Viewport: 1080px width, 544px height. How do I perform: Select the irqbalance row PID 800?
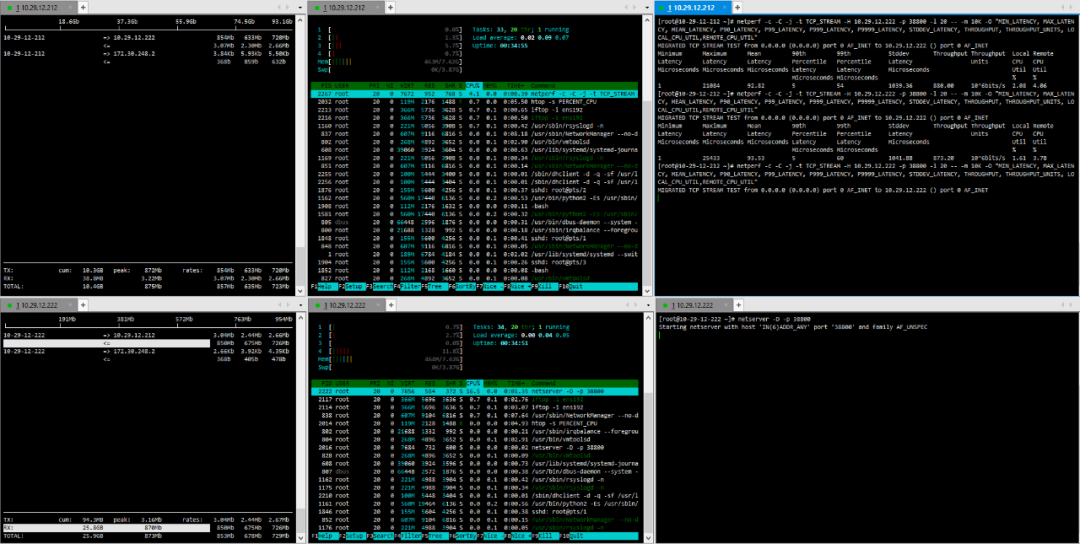tap(475, 229)
